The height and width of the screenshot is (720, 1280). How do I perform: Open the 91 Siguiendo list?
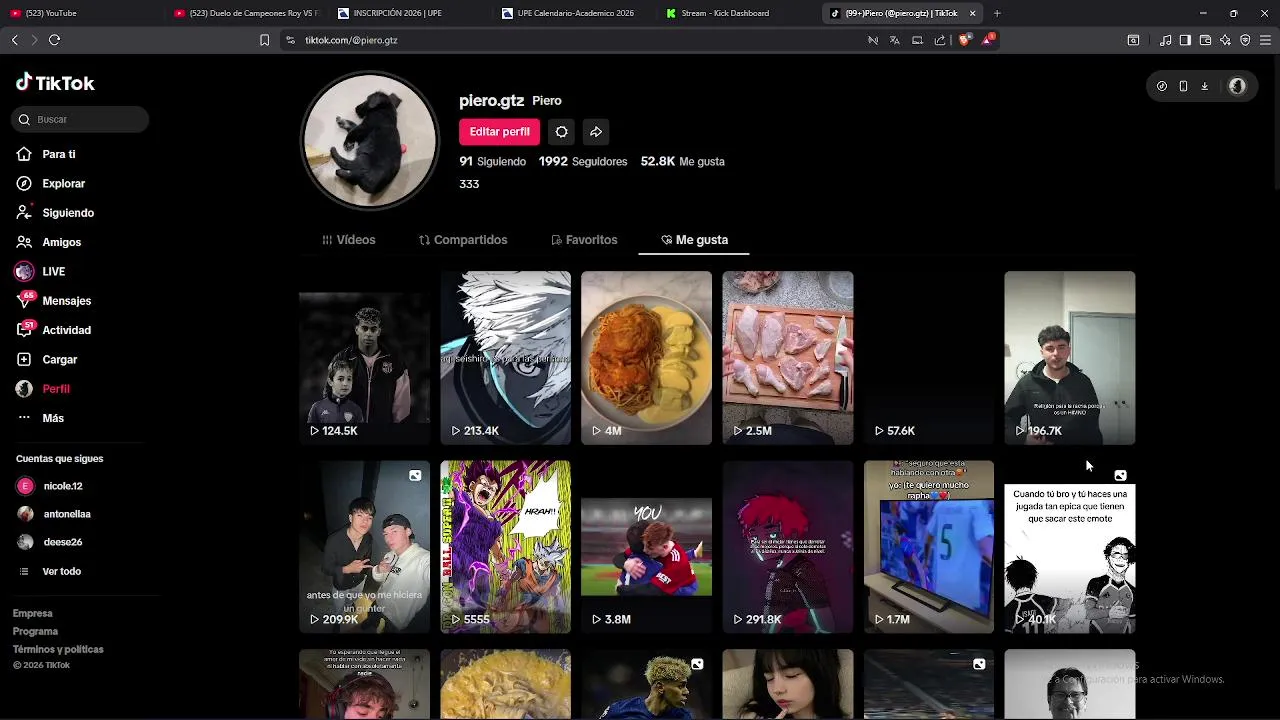[x=492, y=161]
